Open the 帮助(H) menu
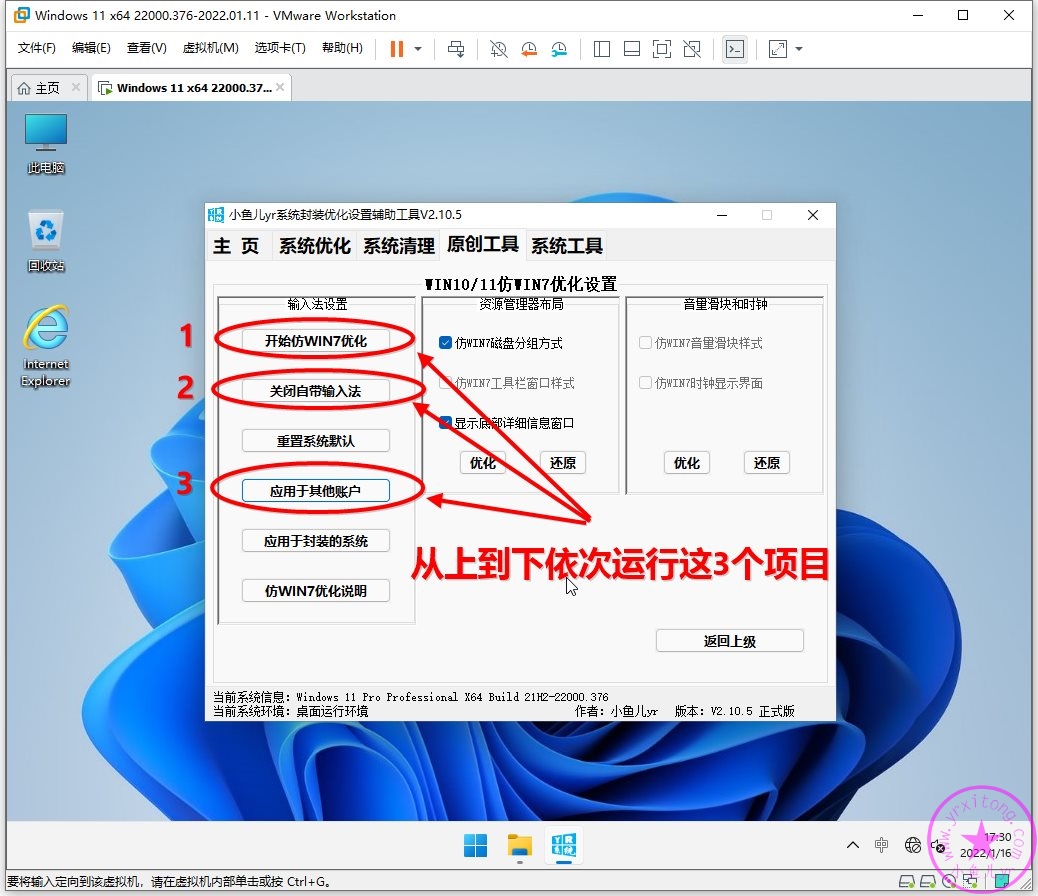The image size is (1038, 896). [x=342, y=48]
